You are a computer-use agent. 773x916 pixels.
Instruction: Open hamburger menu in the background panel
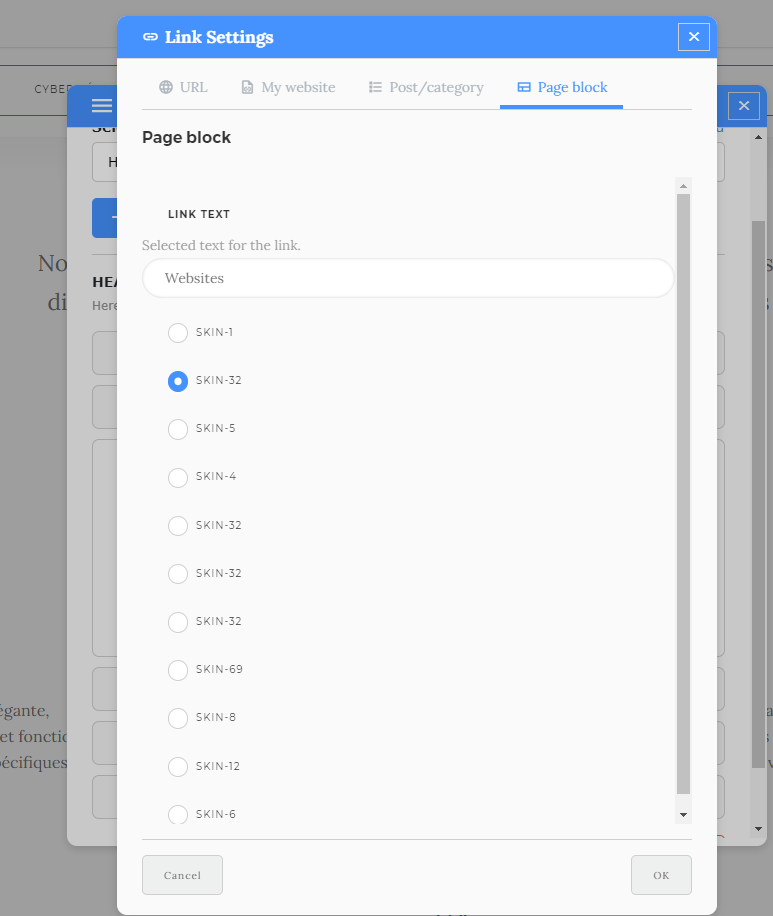pyautogui.click(x=102, y=105)
